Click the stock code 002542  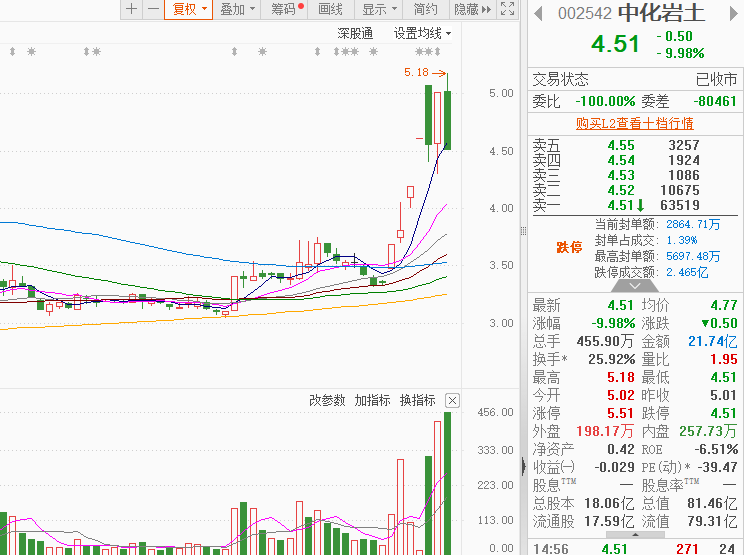coord(585,14)
